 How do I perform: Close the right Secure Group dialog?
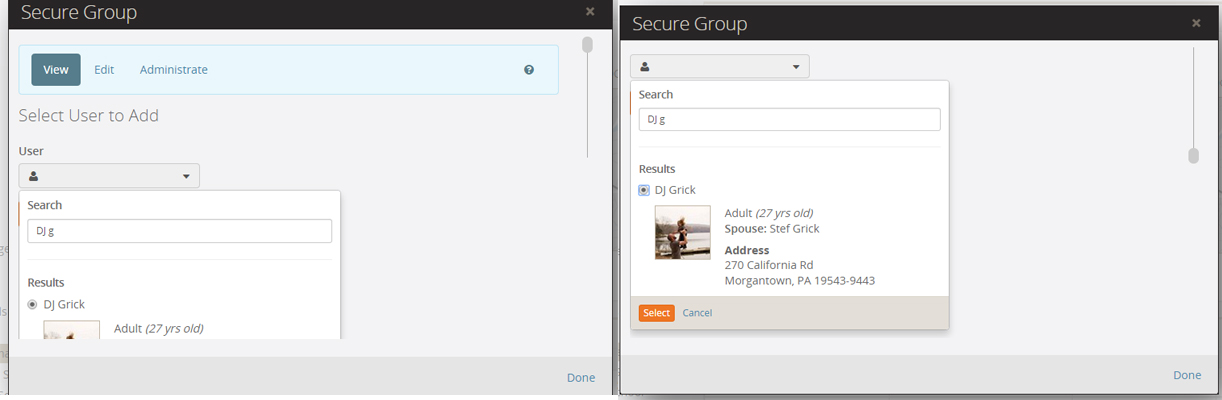tap(1196, 23)
